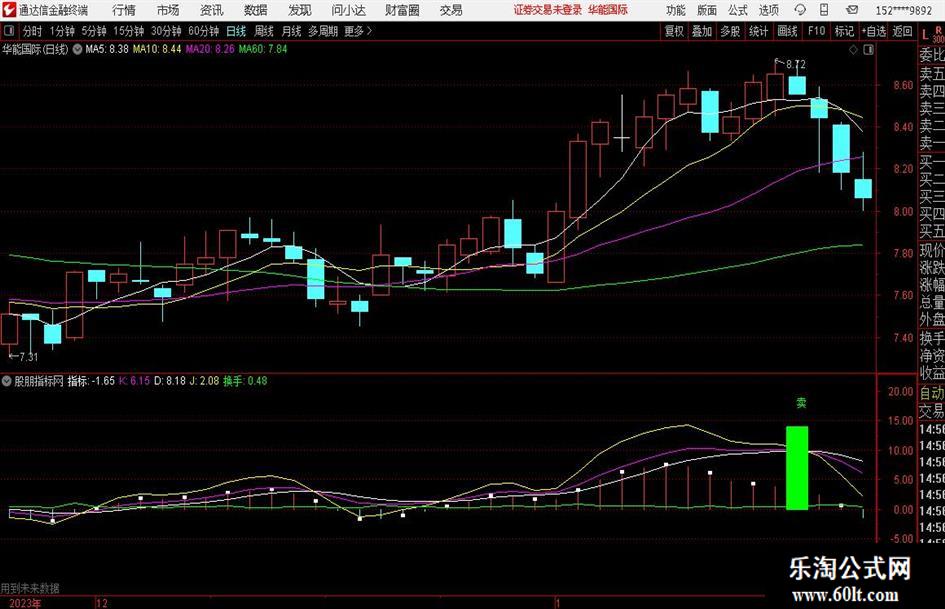Open the 市场 menu
This screenshot has height=609, width=945.
point(168,10)
